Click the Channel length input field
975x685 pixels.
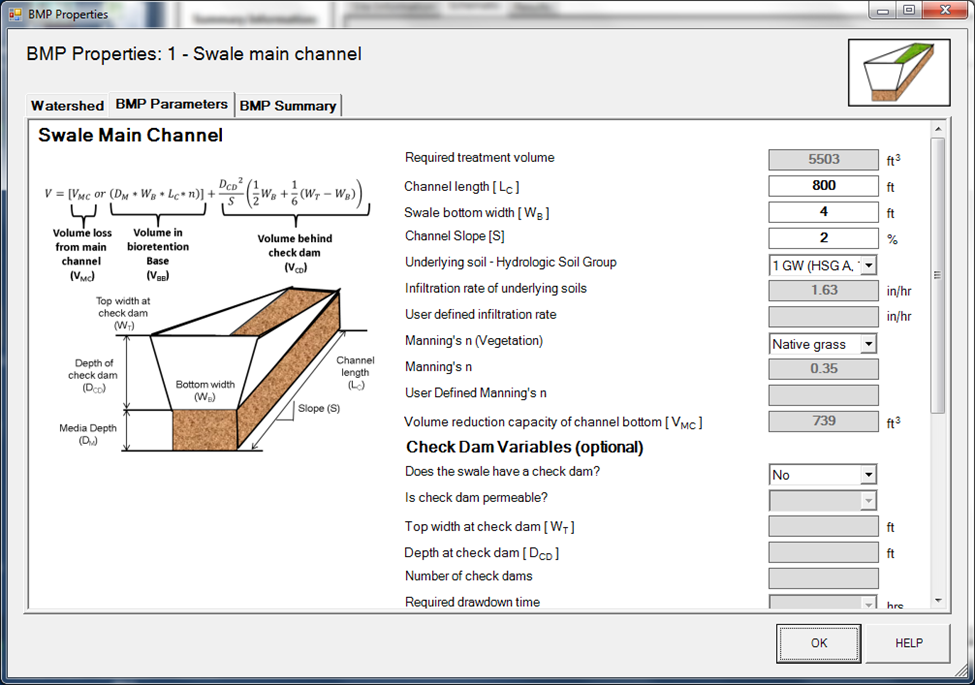click(x=823, y=186)
